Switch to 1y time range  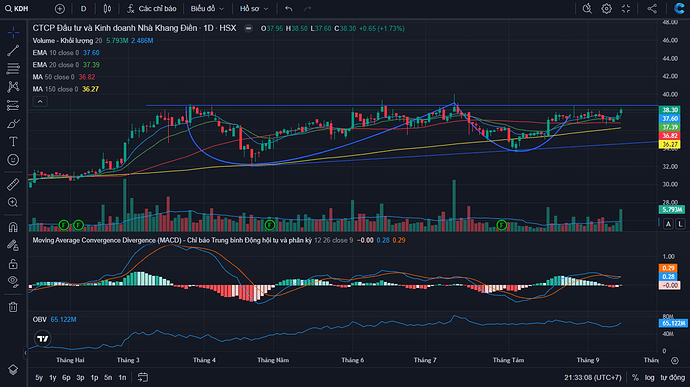tap(53, 377)
